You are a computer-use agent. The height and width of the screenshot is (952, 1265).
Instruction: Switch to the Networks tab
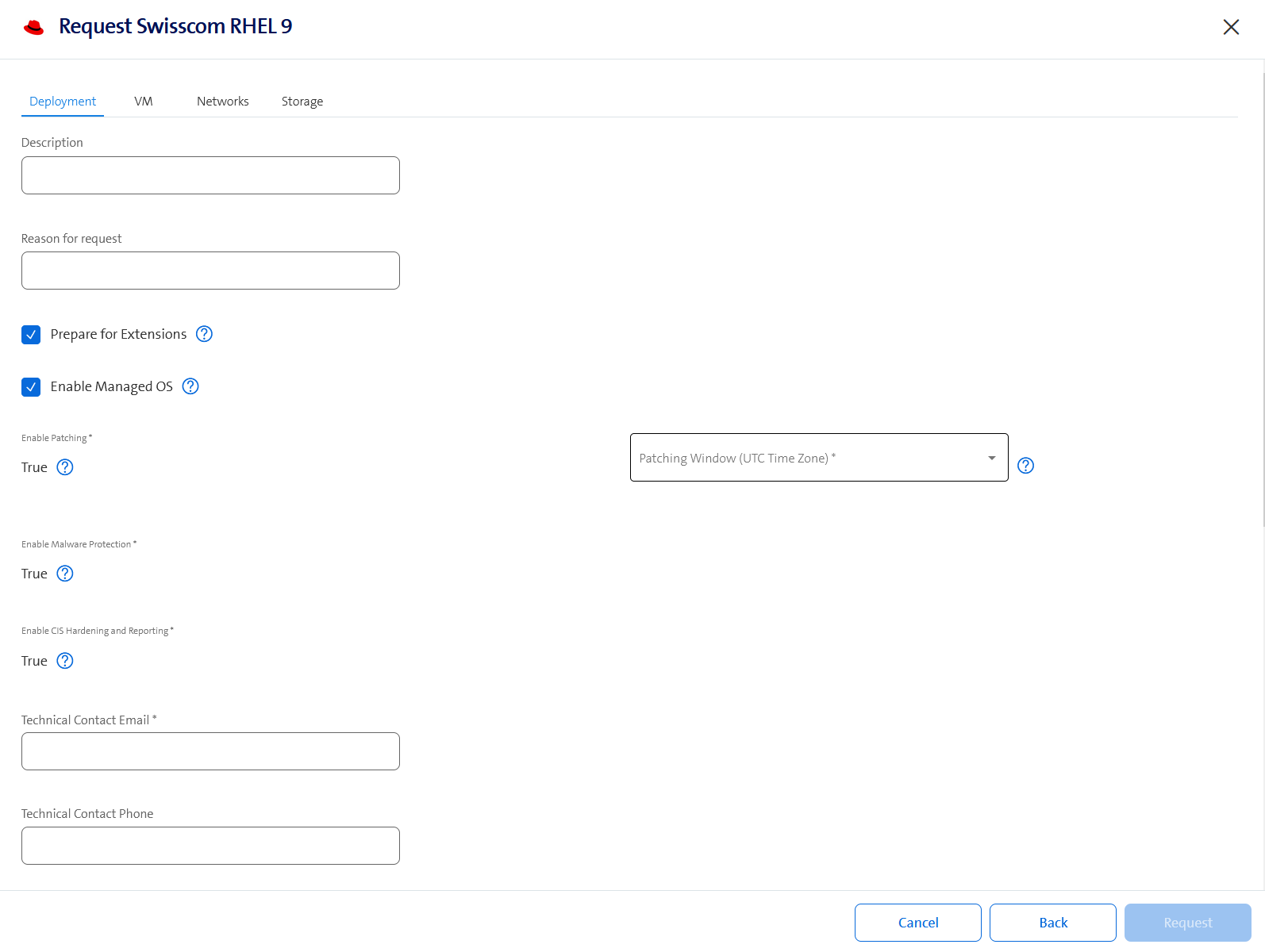coord(223,102)
